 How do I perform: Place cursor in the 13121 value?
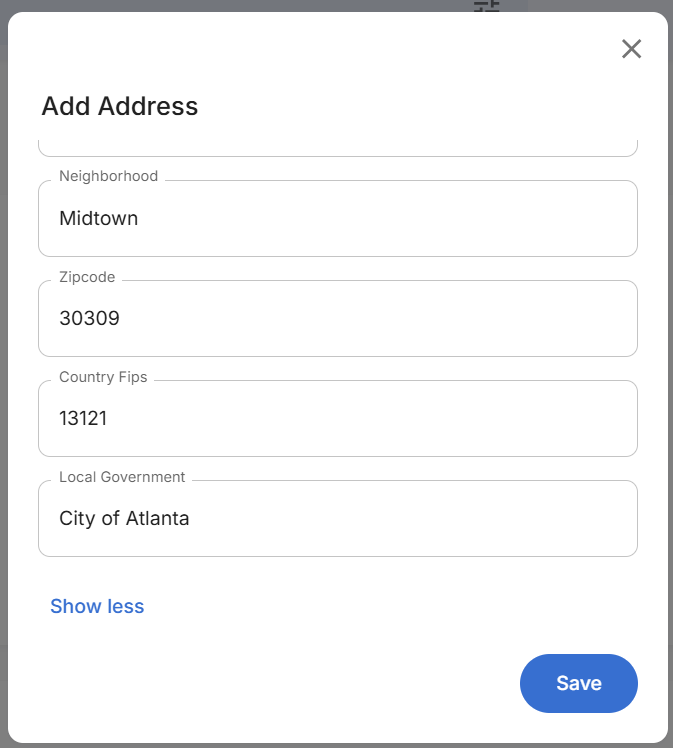(83, 418)
